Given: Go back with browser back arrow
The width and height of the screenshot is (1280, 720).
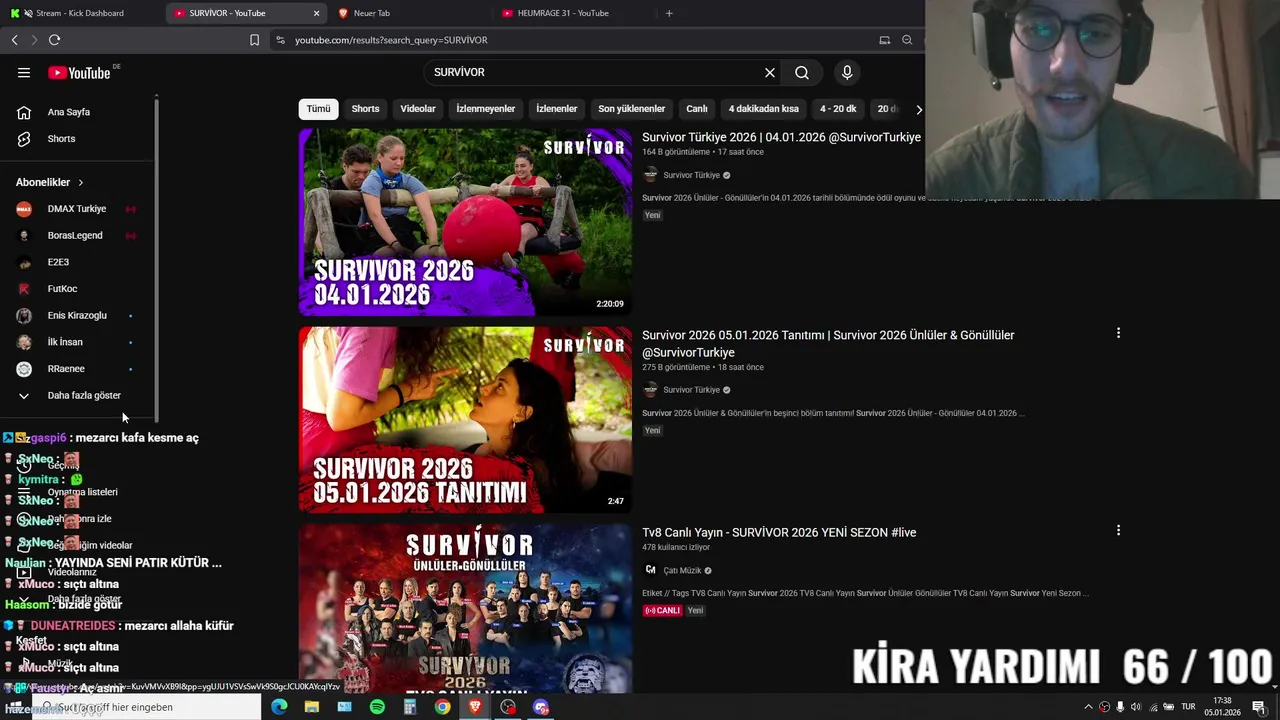Looking at the screenshot, I should click(x=14, y=40).
